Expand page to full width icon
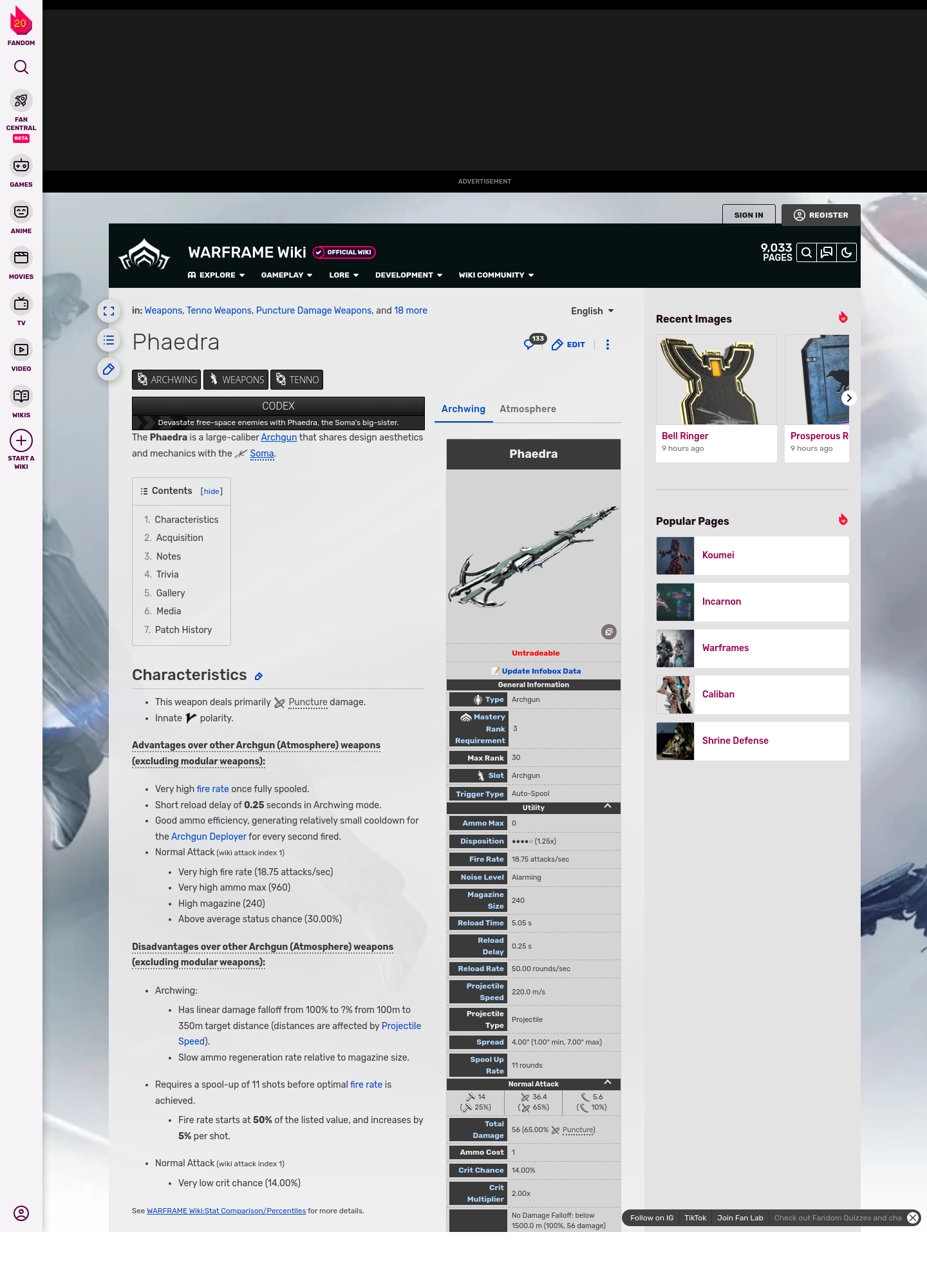927x1288 pixels. [x=109, y=311]
